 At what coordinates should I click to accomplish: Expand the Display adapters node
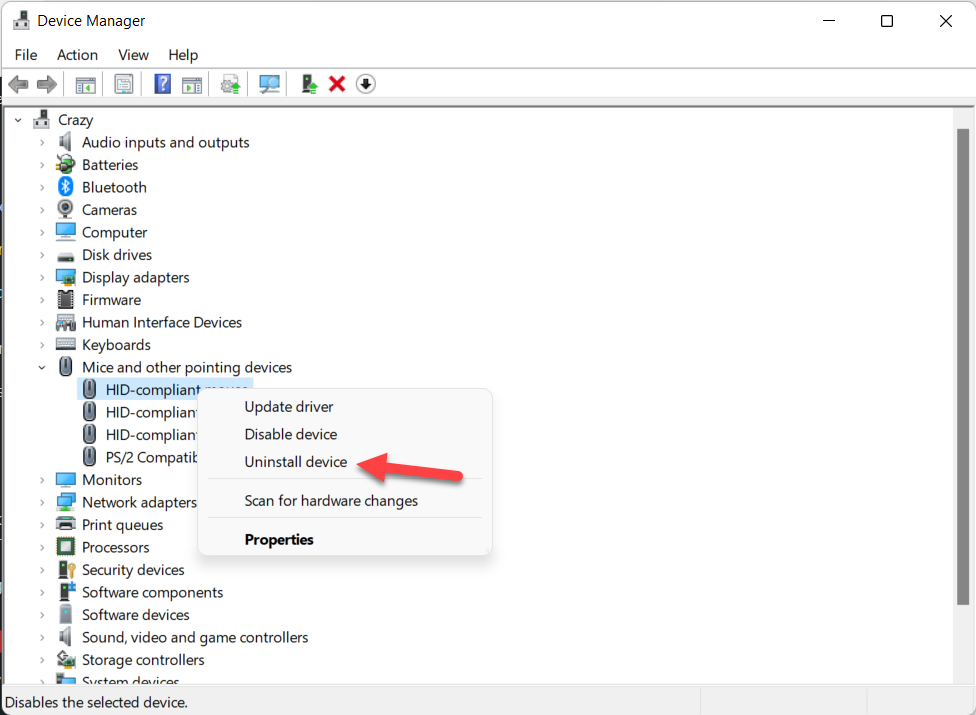coord(42,278)
